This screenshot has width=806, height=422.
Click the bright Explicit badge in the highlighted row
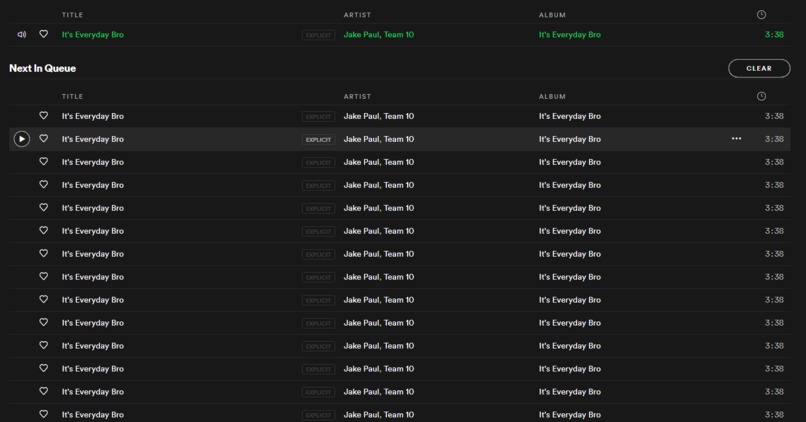click(318, 139)
